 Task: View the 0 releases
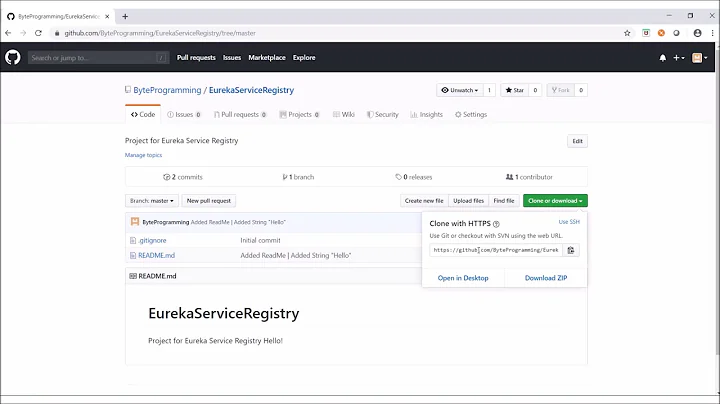pos(414,177)
